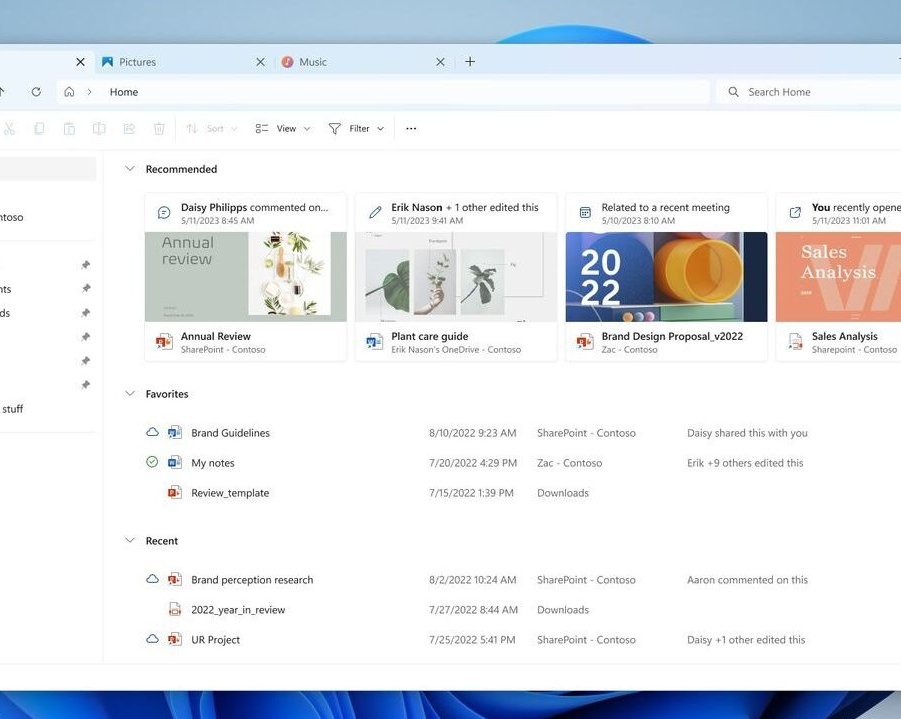Click the Word icon beside Plant care guide
901x719 pixels.
[x=375, y=342]
